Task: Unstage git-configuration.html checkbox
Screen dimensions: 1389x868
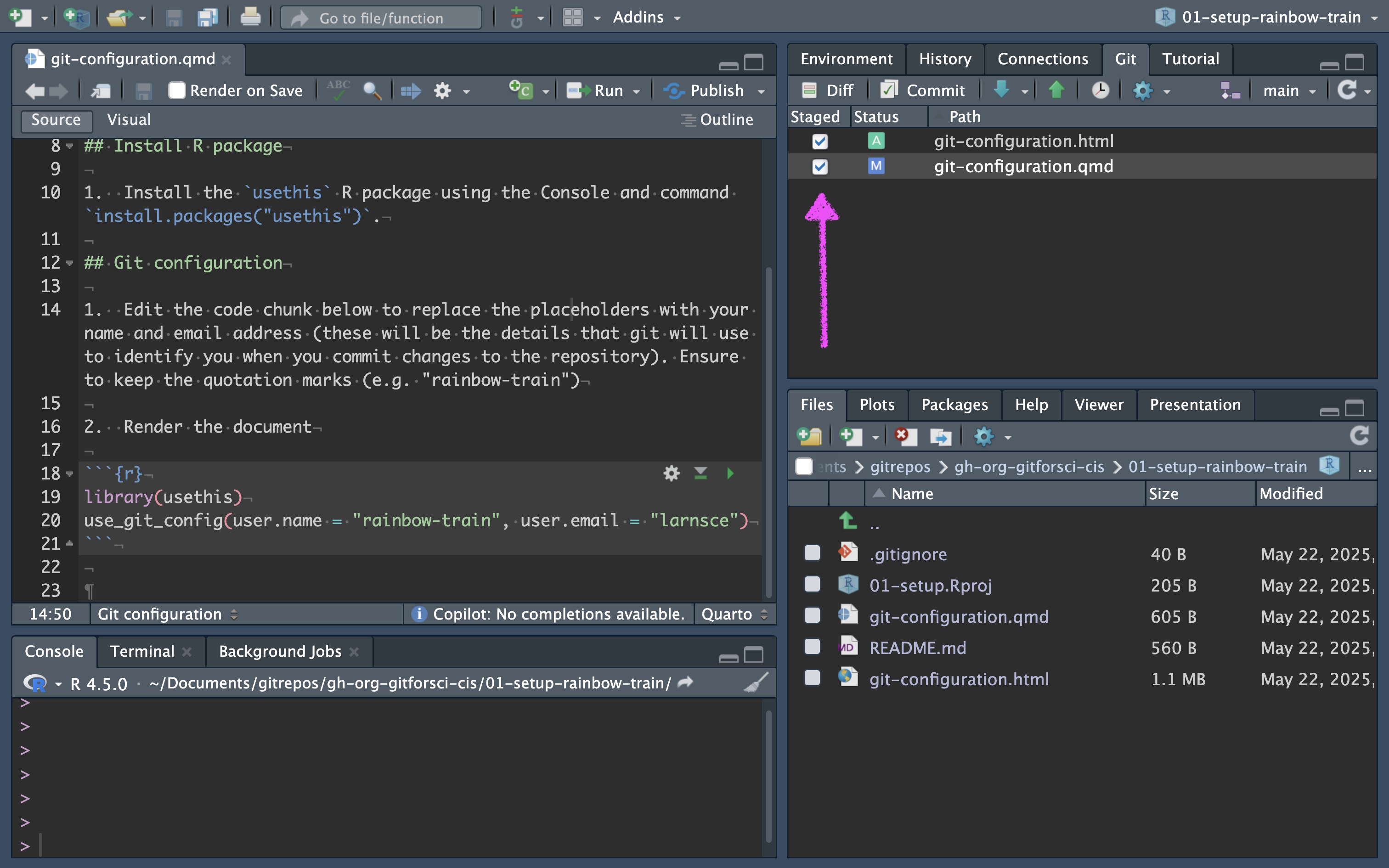Action: click(819, 141)
